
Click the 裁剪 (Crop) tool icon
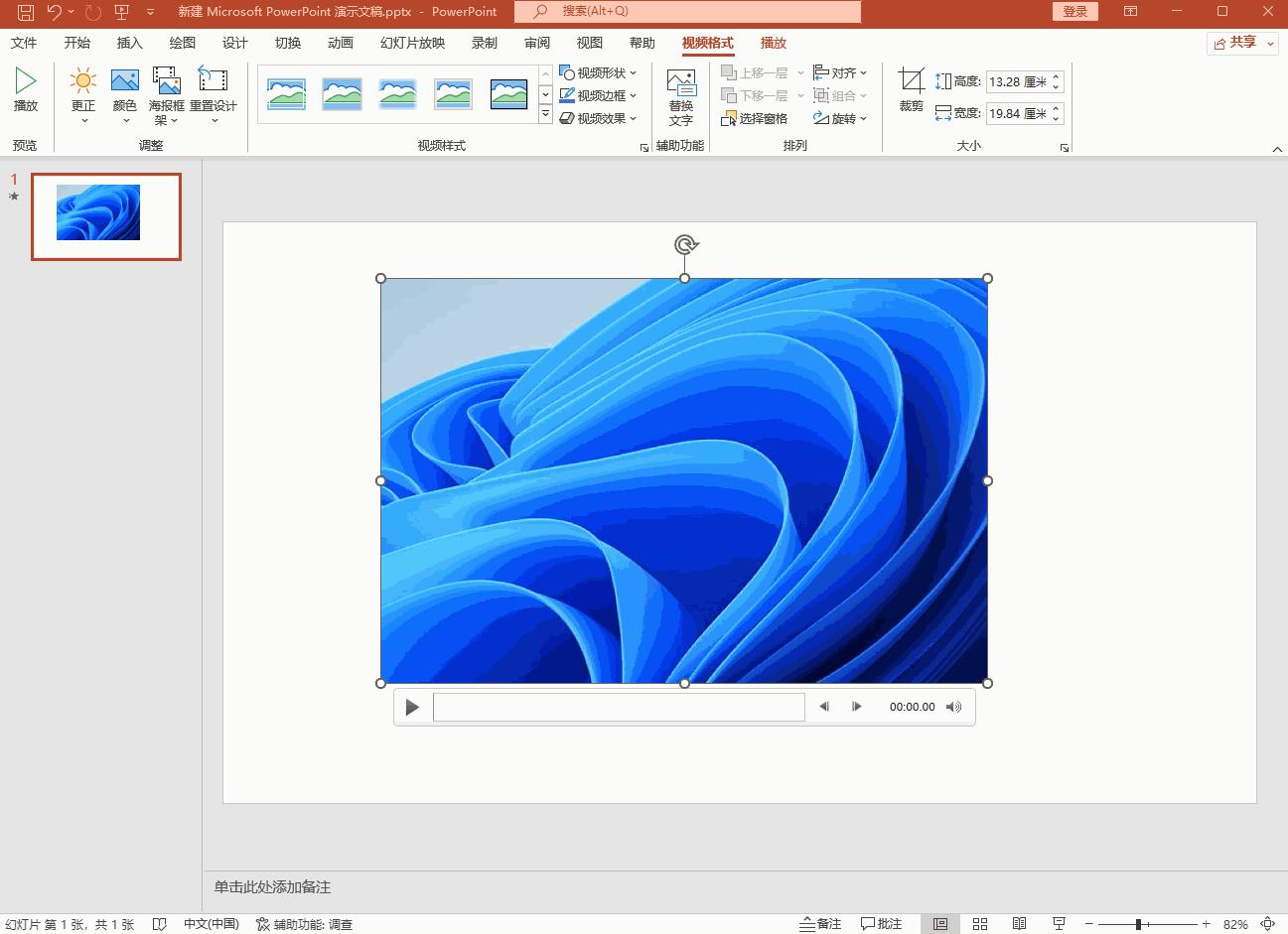[x=911, y=82]
